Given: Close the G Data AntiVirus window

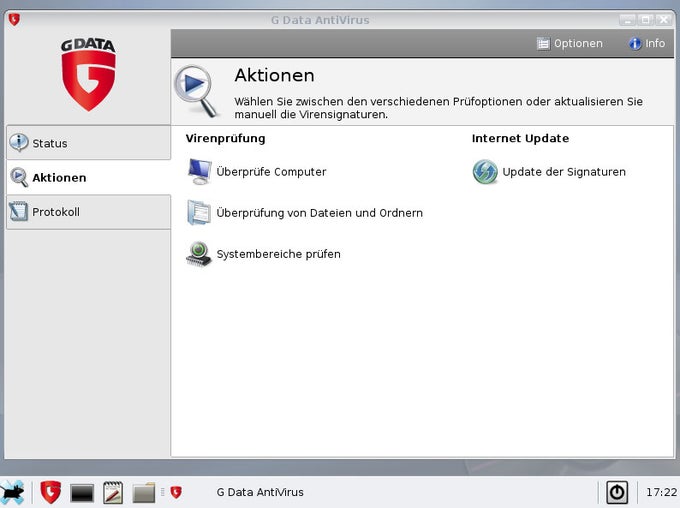Looking at the screenshot, I should click(x=664, y=20).
